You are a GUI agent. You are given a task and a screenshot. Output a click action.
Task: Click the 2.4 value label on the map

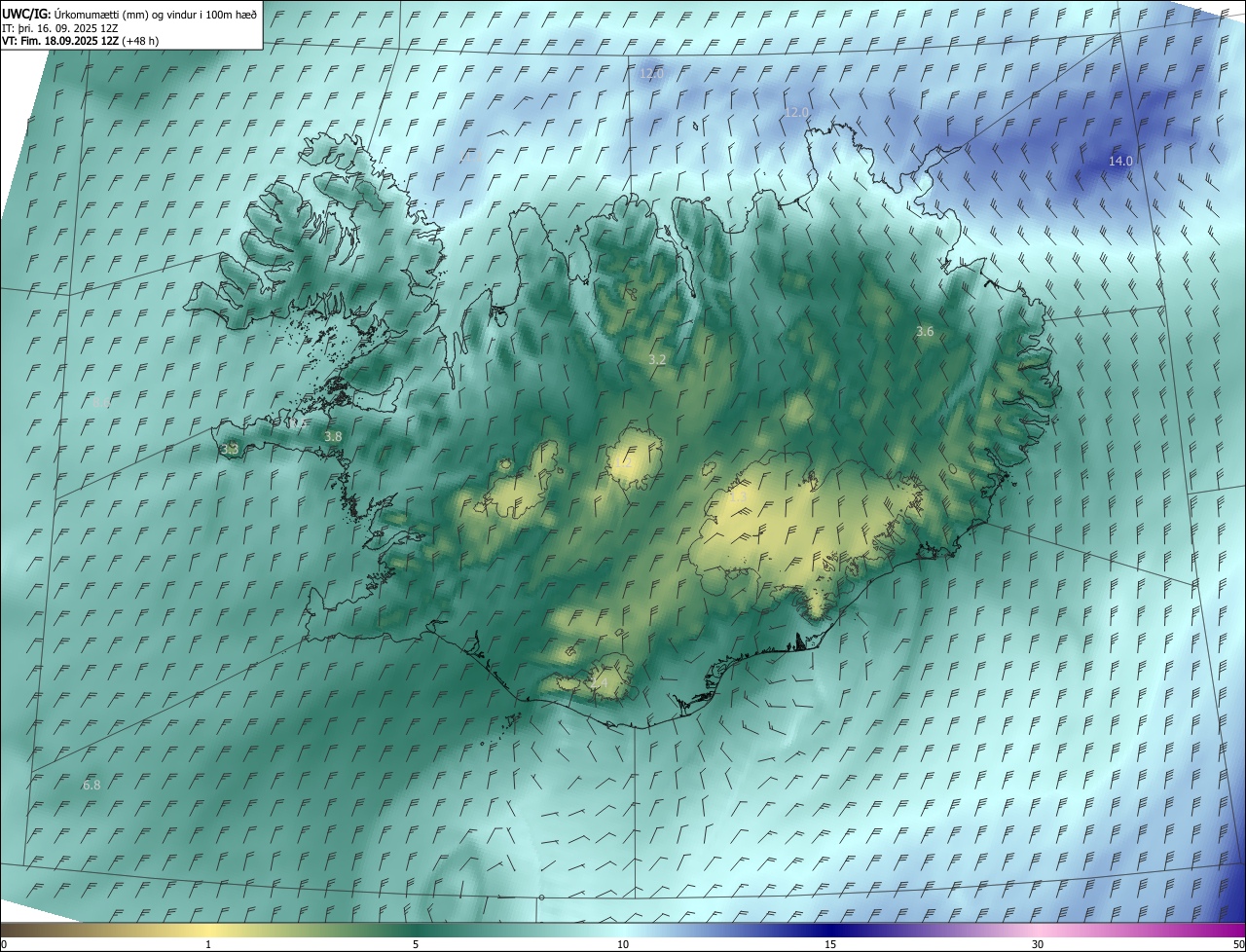599,684
